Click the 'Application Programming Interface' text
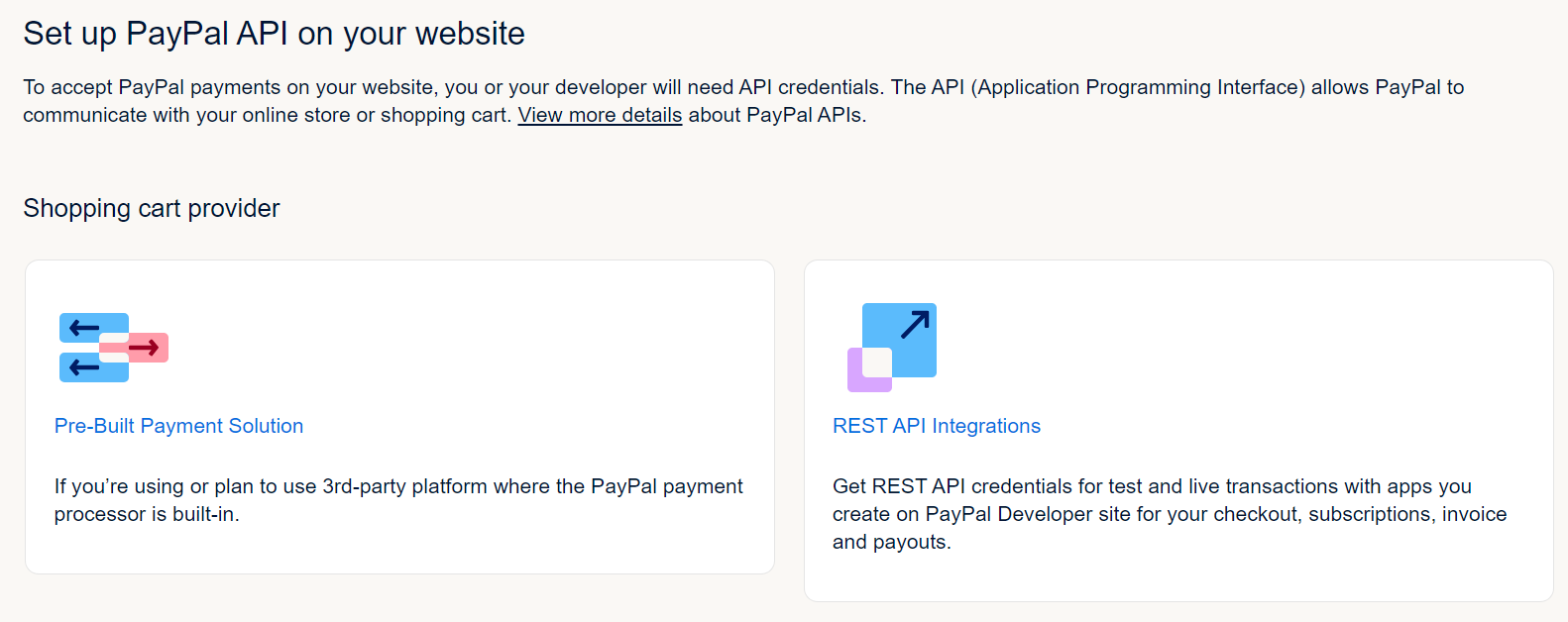Image resolution: width=1568 pixels, height=622 pixels. [x=1138, y=87]
